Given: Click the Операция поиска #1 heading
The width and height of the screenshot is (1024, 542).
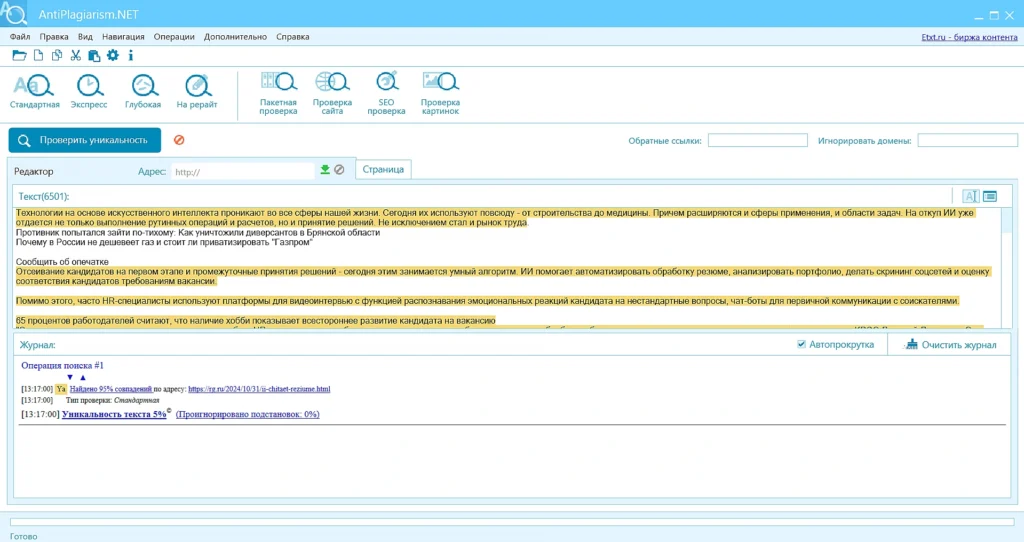Looking at the screenshot, I should (62, 366).
